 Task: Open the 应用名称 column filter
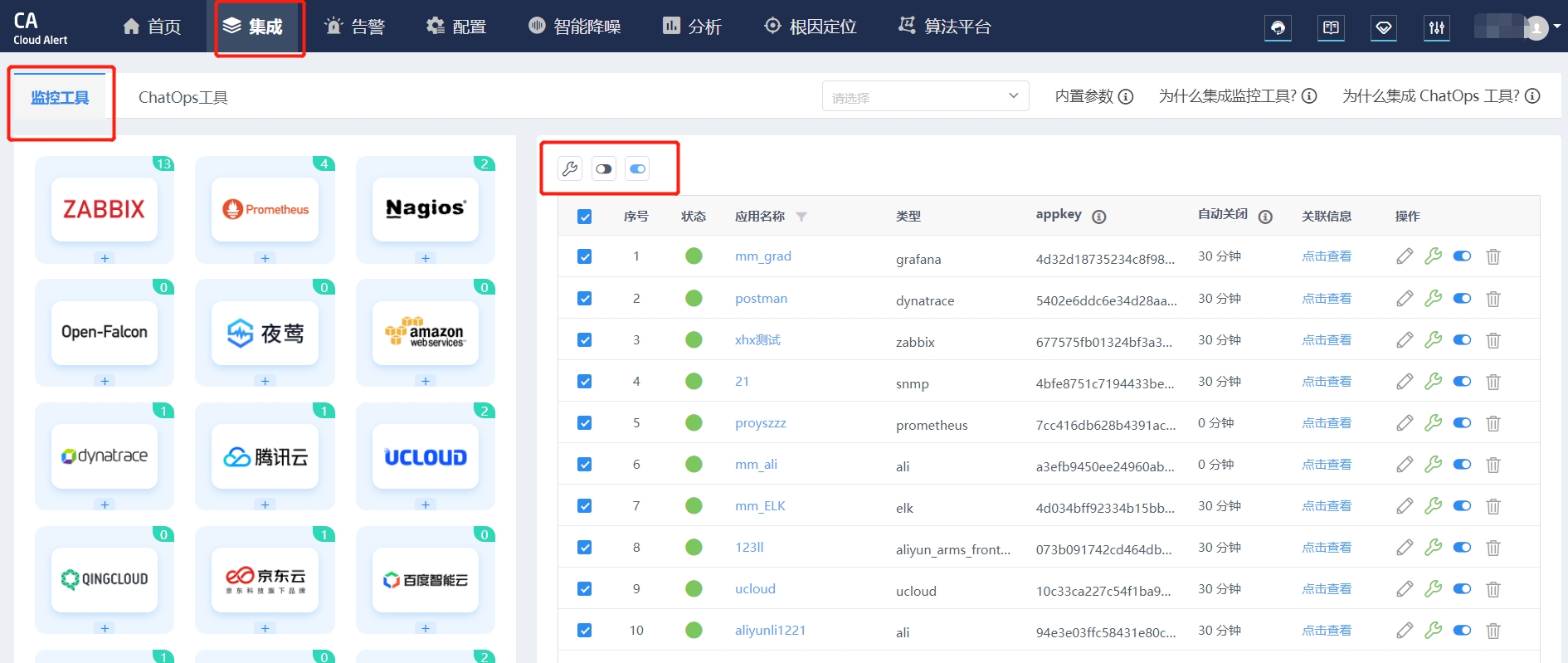pos(801,217)
